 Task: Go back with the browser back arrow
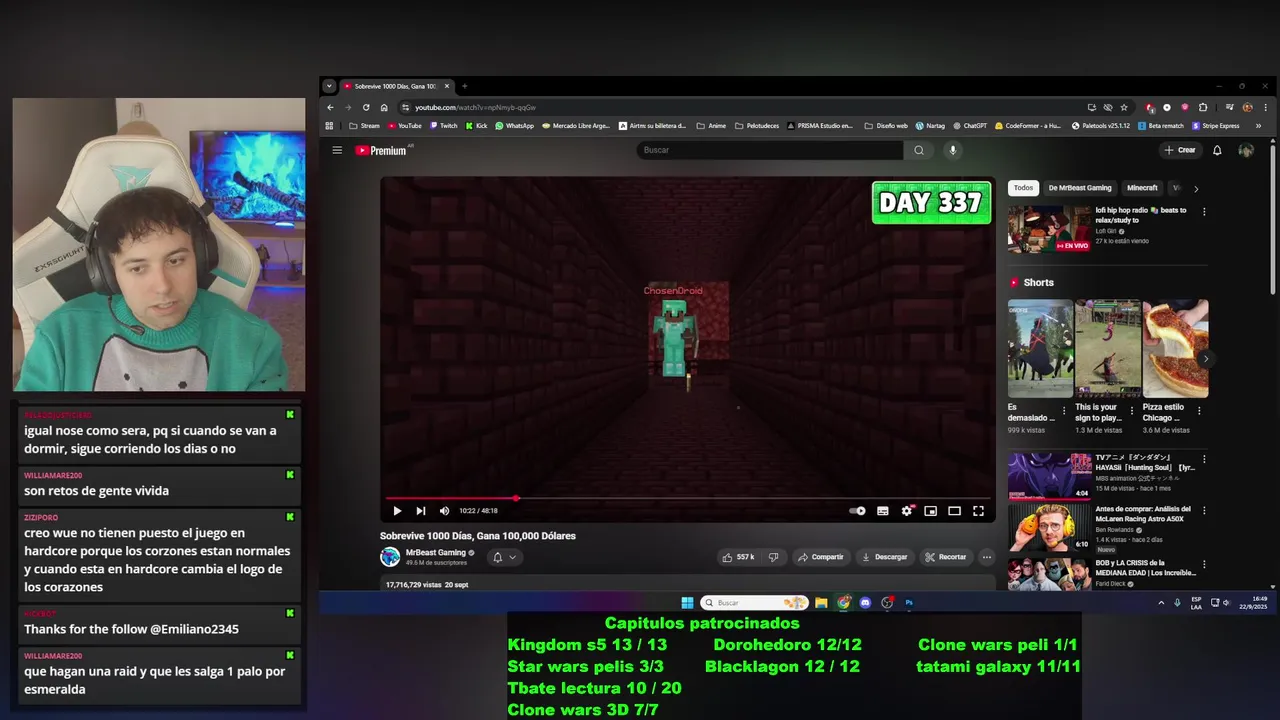click(330, 107)
